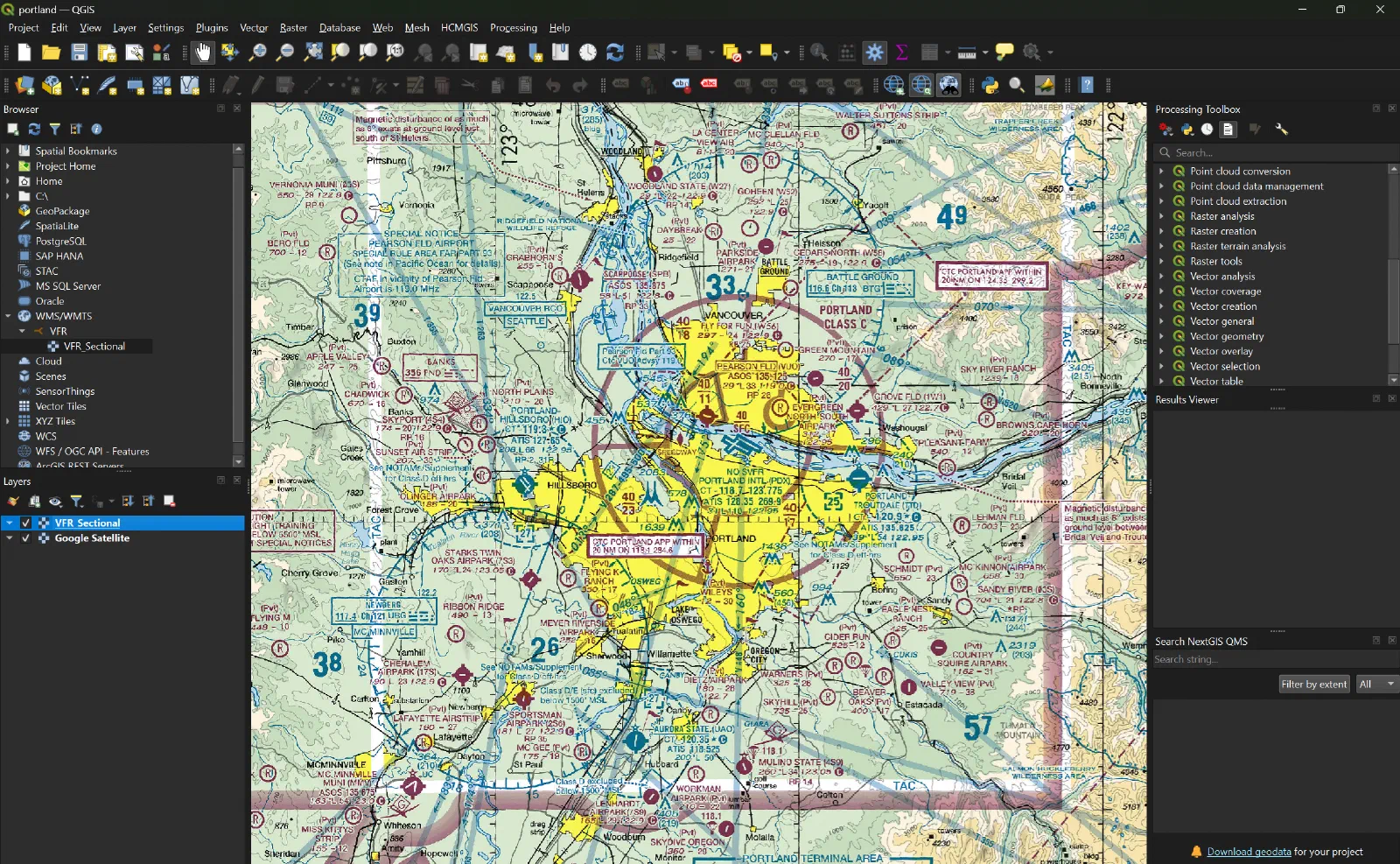Open the Plugins menu

point(212,28)
